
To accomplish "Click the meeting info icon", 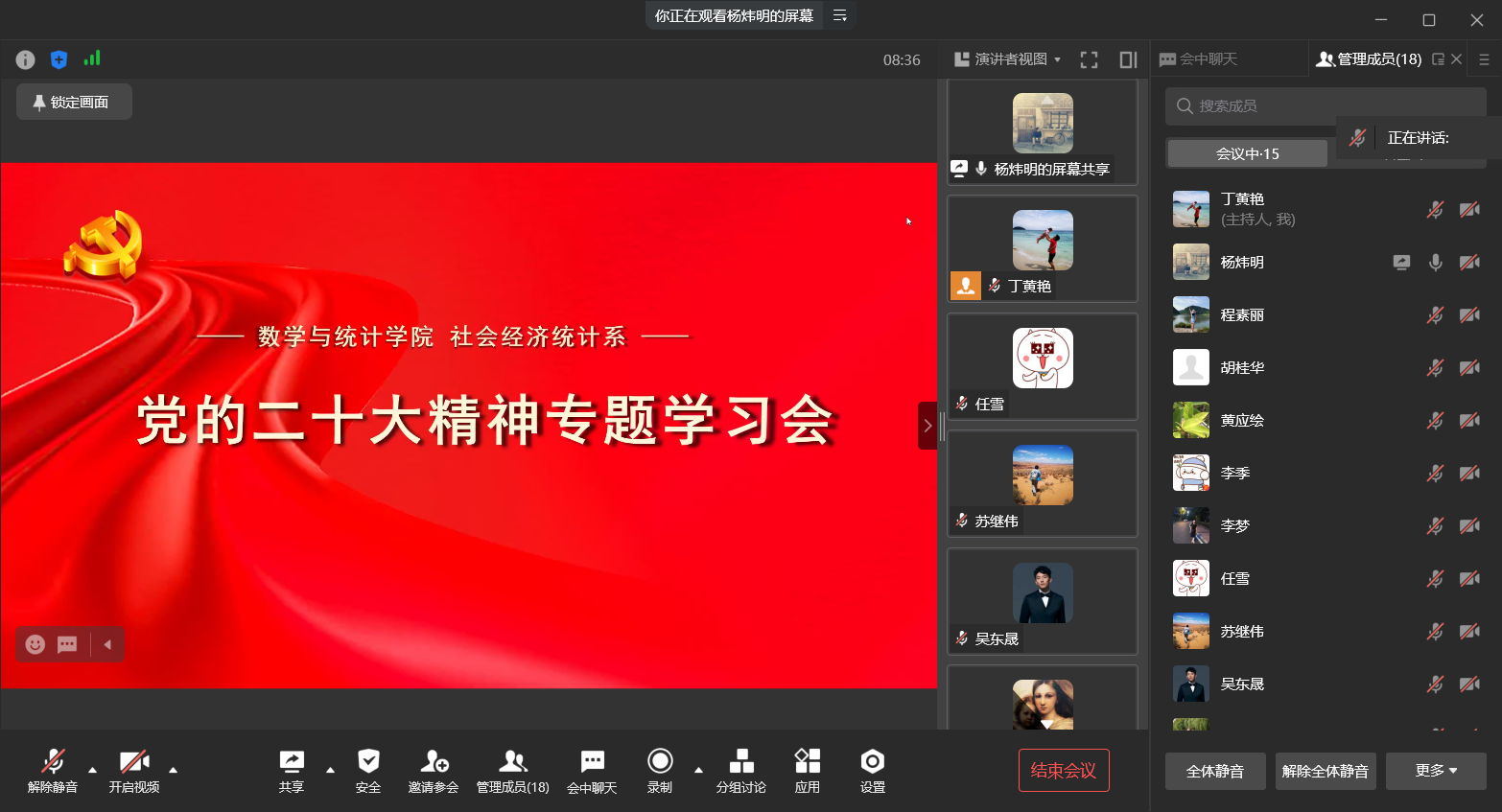I will 26,59.
